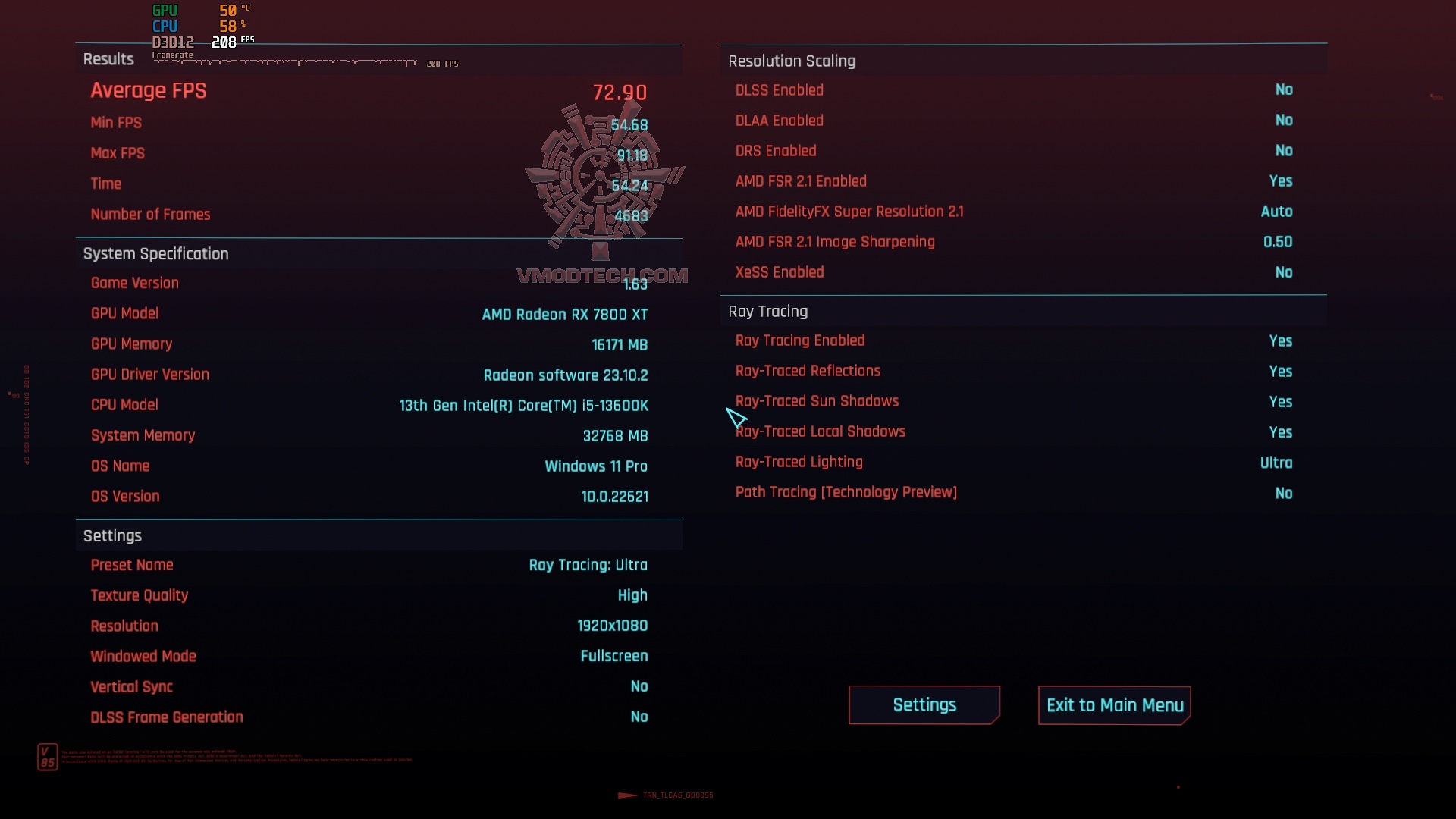
Task: Expand Ray-Traced Lighting quality dropdown
Action: 1276,462
